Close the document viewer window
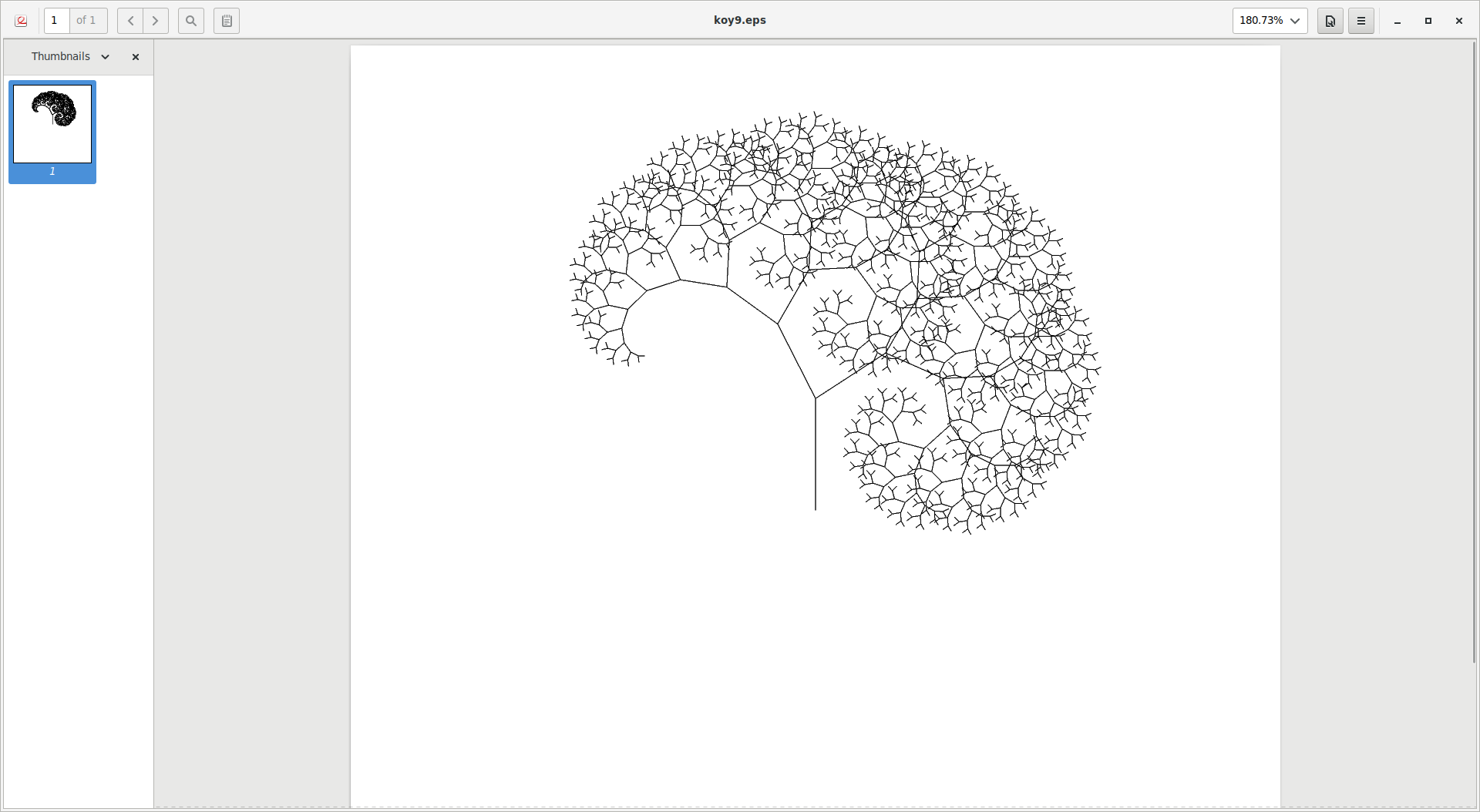 (1459, 22)
